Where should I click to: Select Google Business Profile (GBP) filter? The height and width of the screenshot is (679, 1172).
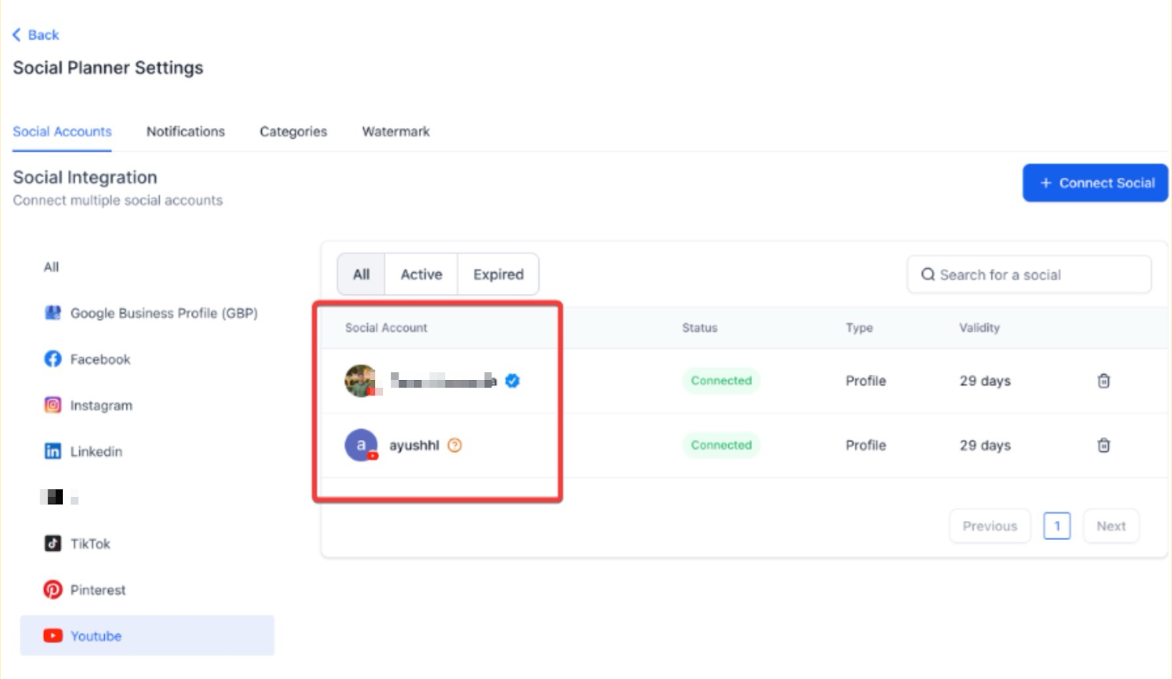point(163,313)
